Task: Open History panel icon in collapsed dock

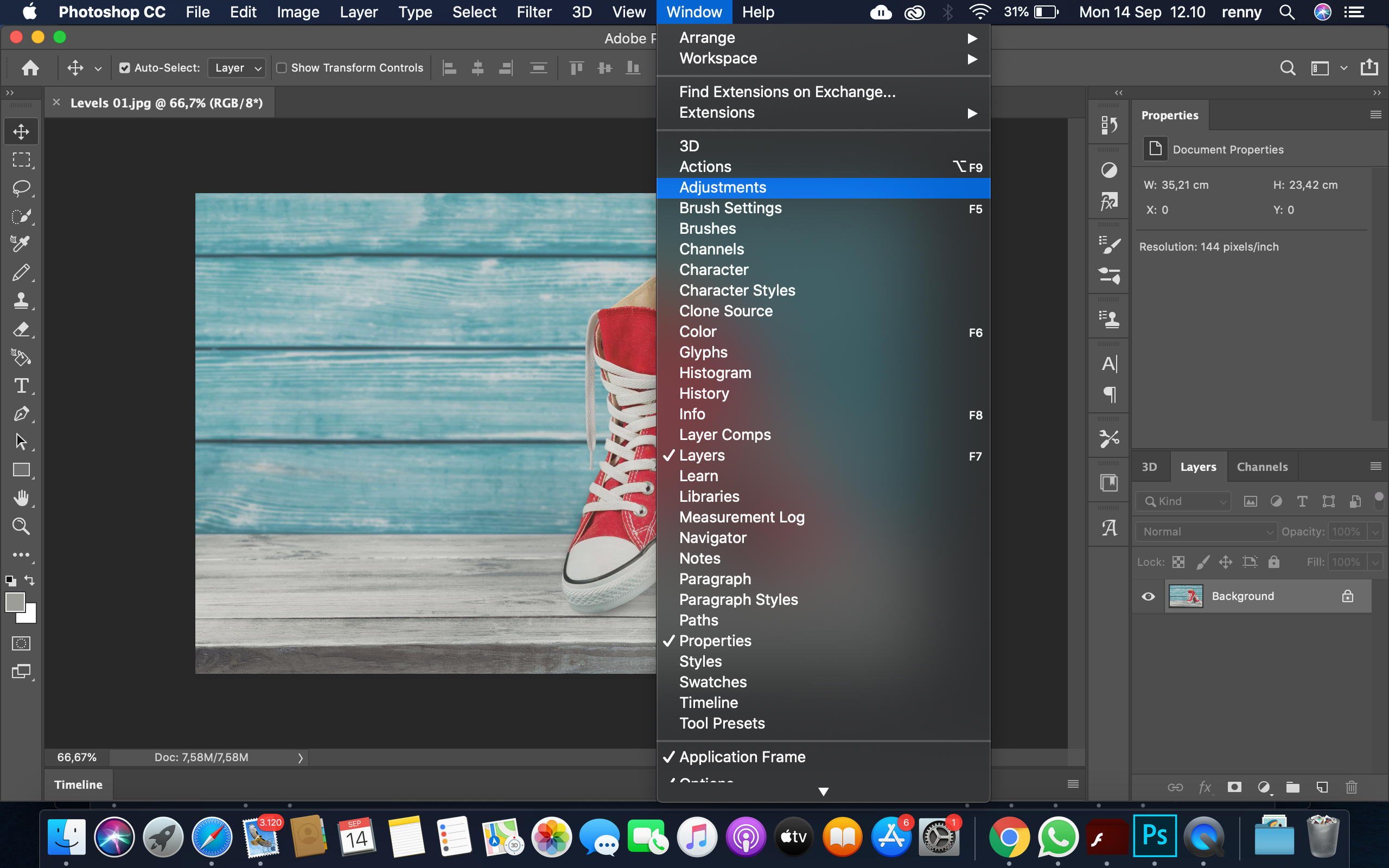Action: click(1109, 125)
